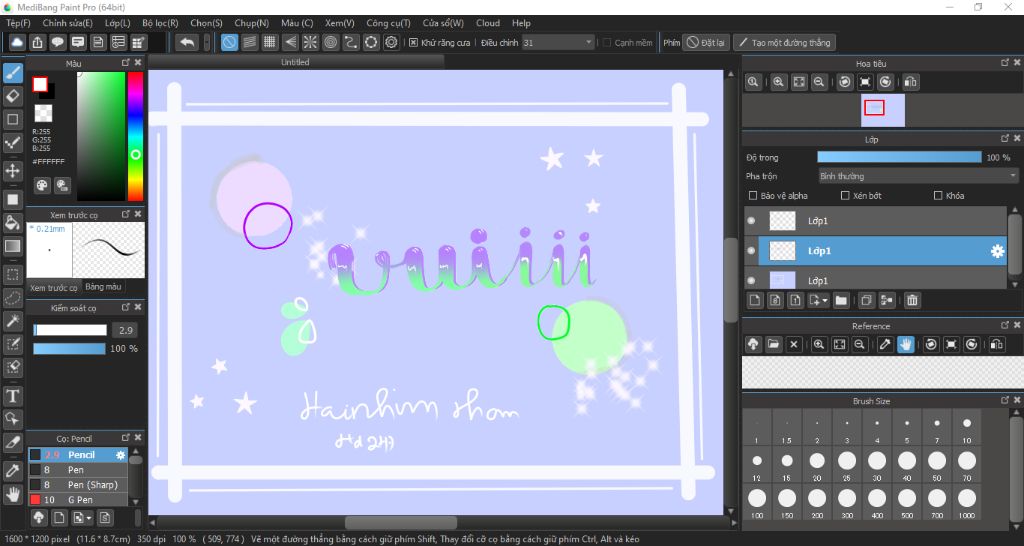The image size is (1024, 546).
Task: Select the G Pen brush
Action: click(x=78, y=500)
